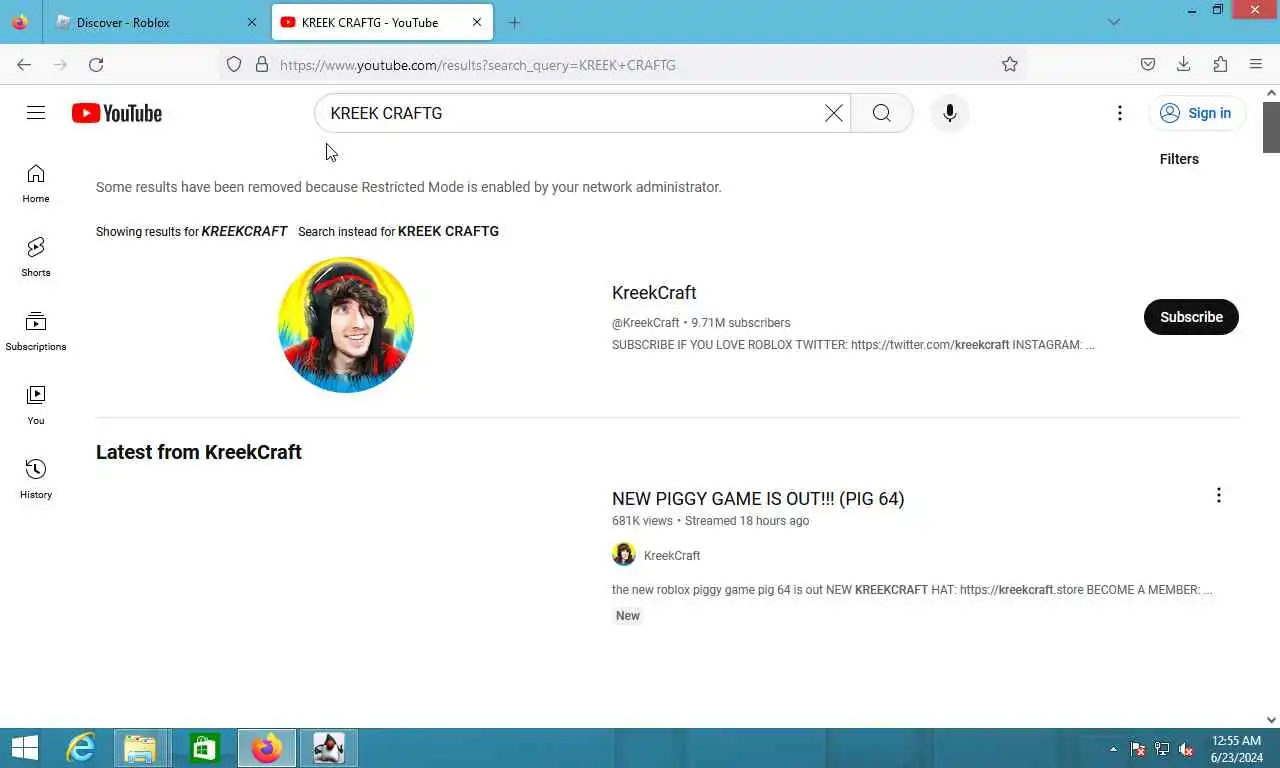Image resolution: width=1280 pixels, height=768 pixels.
Task: Click '681K views' text
Action: click(x=642, y=521)
